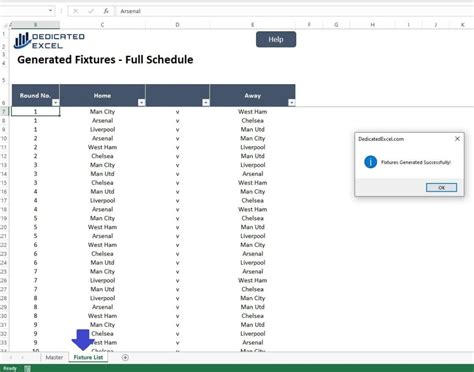
Task: Click Chelsea home cell in row 12
Action: 102,156
